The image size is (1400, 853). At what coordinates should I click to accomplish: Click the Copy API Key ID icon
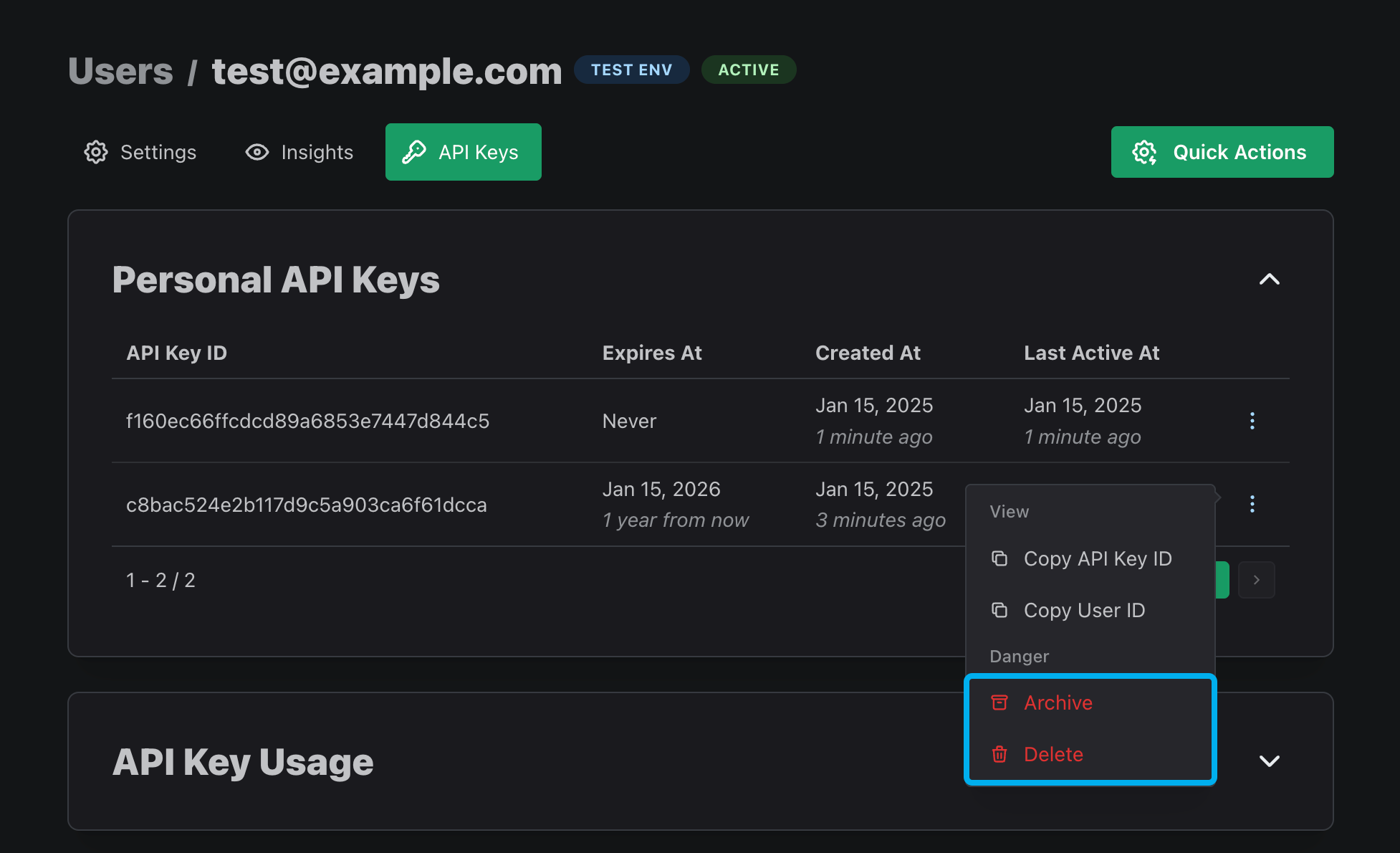[1000, 558]
